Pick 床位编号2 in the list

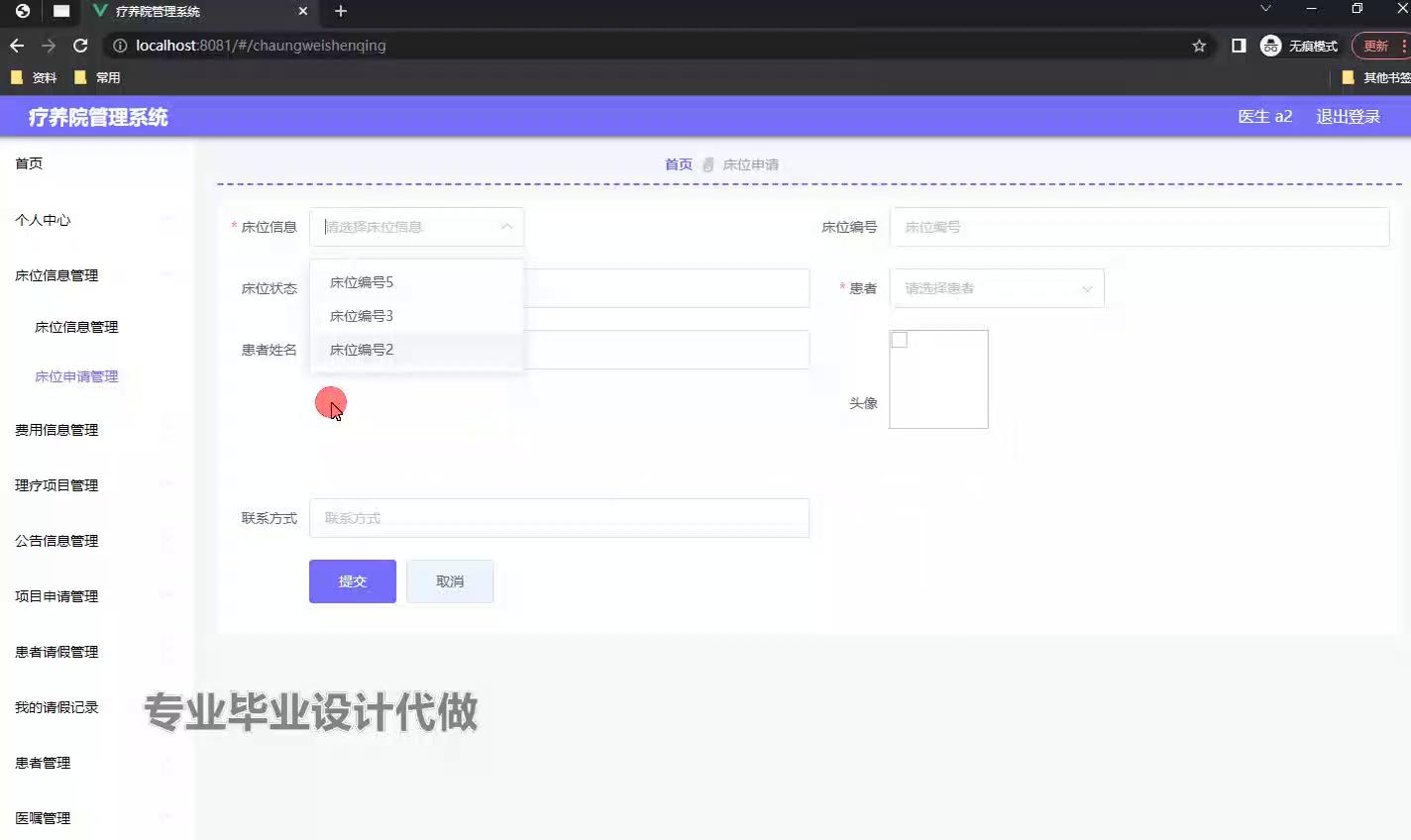pyautogui.click(x=362, y=350)
